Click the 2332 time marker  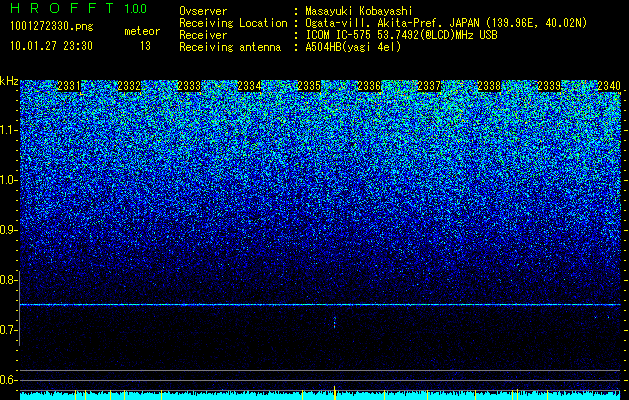tap(129, 86)
